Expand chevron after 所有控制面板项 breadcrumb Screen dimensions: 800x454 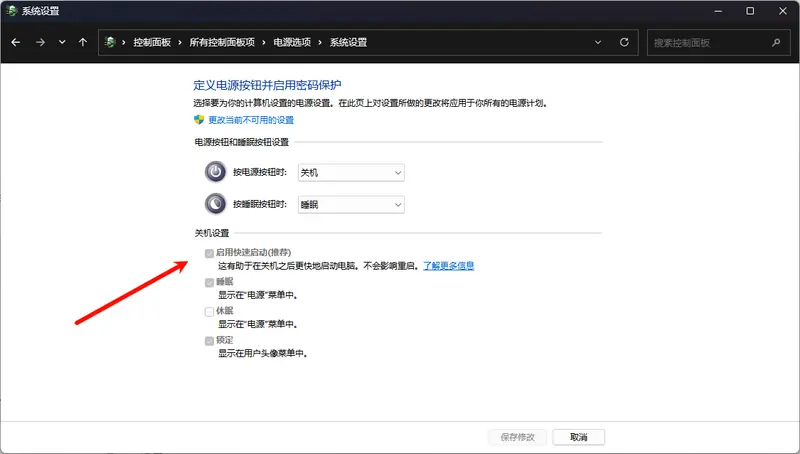[x=264, y=42]
